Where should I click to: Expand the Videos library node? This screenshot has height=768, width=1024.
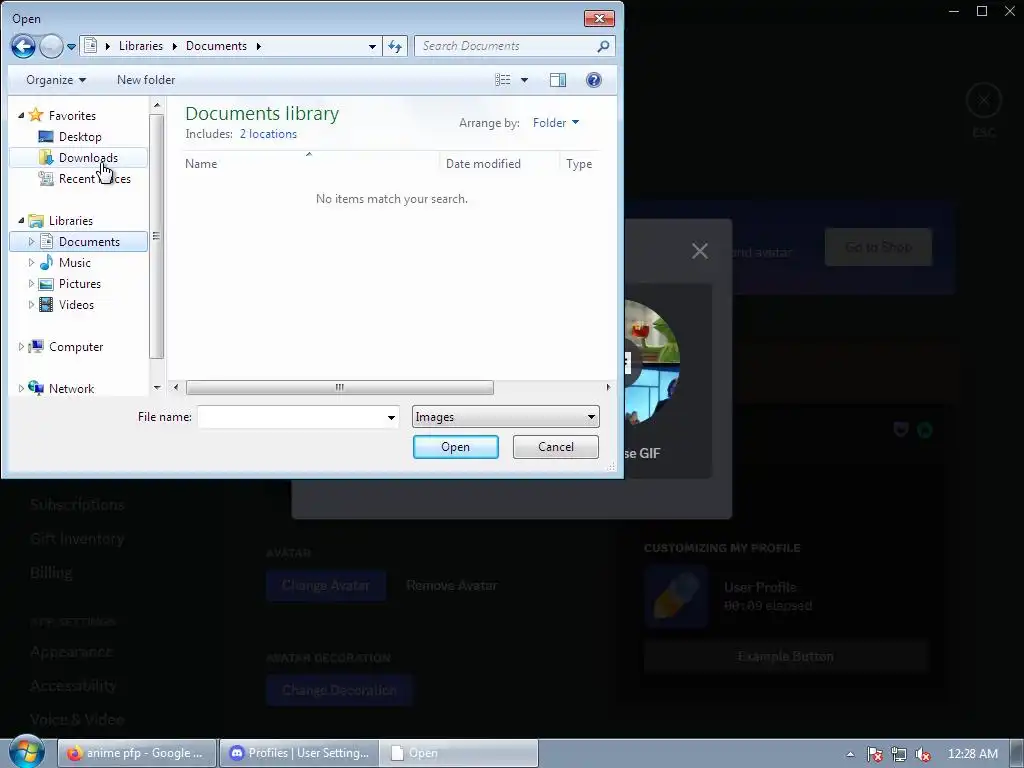pos(31,304)
